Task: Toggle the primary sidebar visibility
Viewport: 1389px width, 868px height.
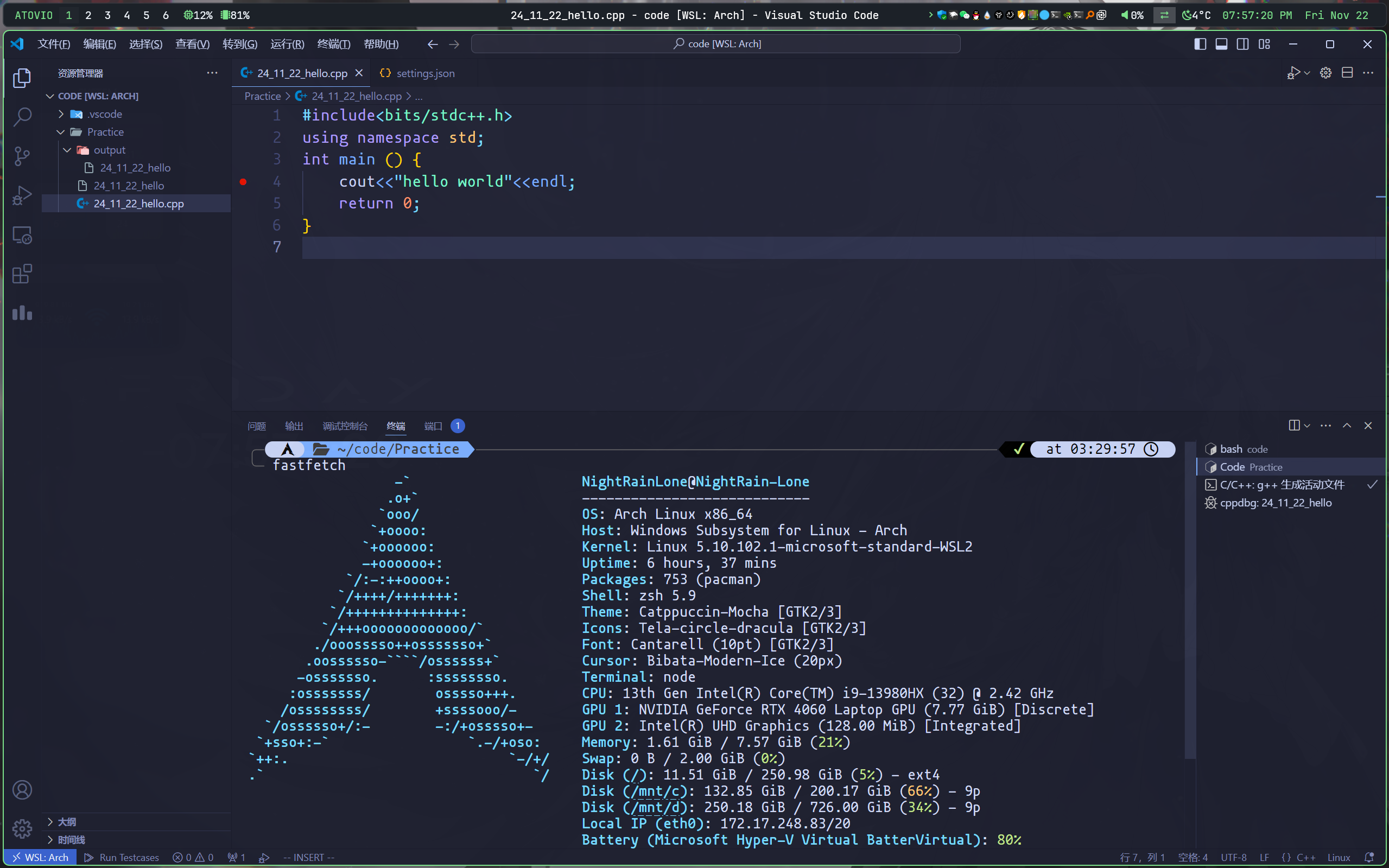Action: pyautogui.click(x=1200, y=44)
